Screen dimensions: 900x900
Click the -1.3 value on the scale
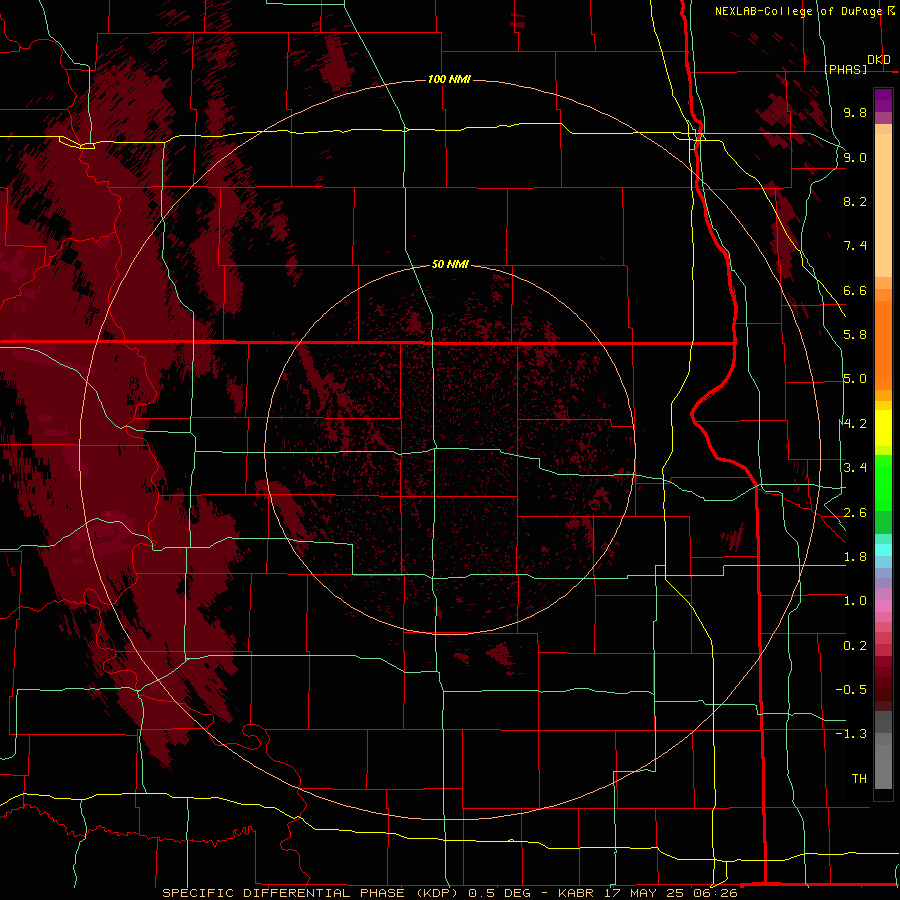851,734
